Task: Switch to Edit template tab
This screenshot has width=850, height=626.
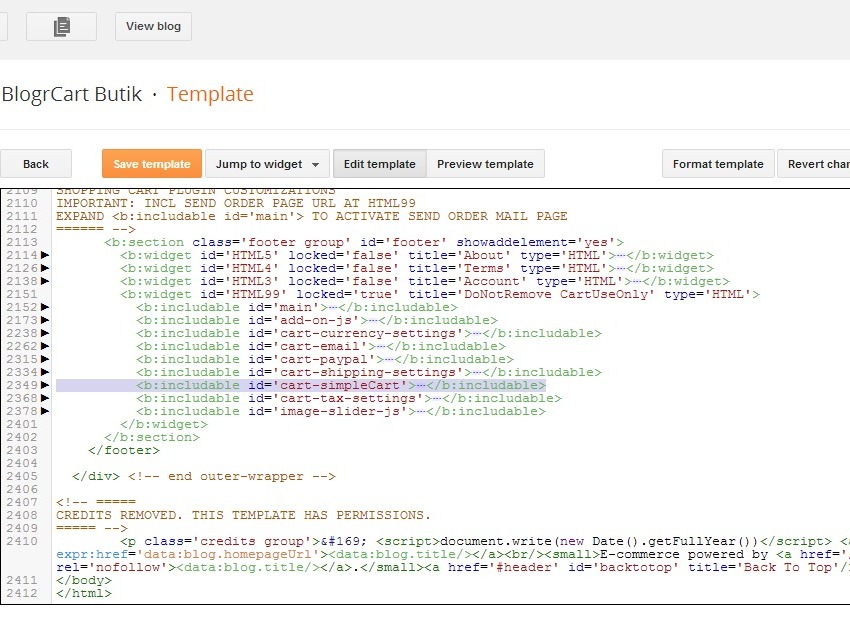Action: (x=379, y=164)
